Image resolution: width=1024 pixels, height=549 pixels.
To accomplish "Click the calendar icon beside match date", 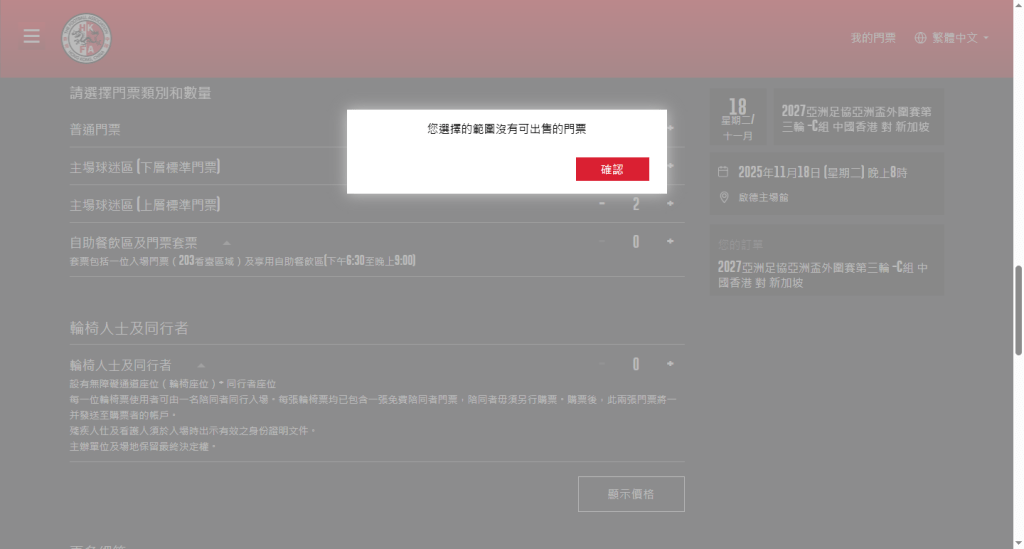I will [723, 172].
